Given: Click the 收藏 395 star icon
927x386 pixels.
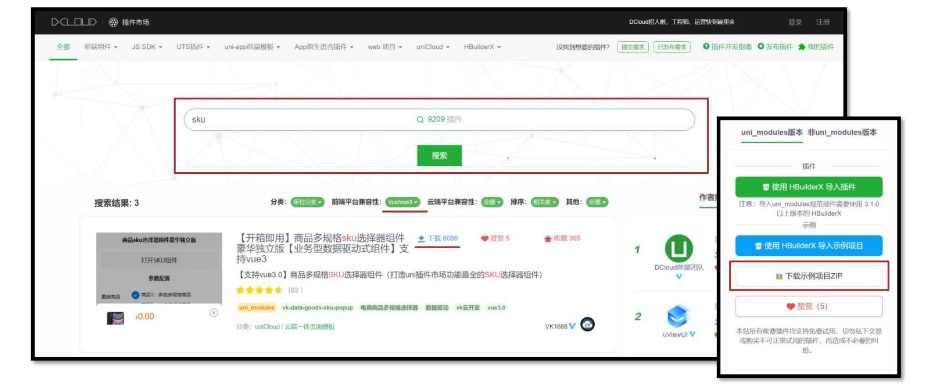Looking at the screenshot, I should (x=547, y=238).
